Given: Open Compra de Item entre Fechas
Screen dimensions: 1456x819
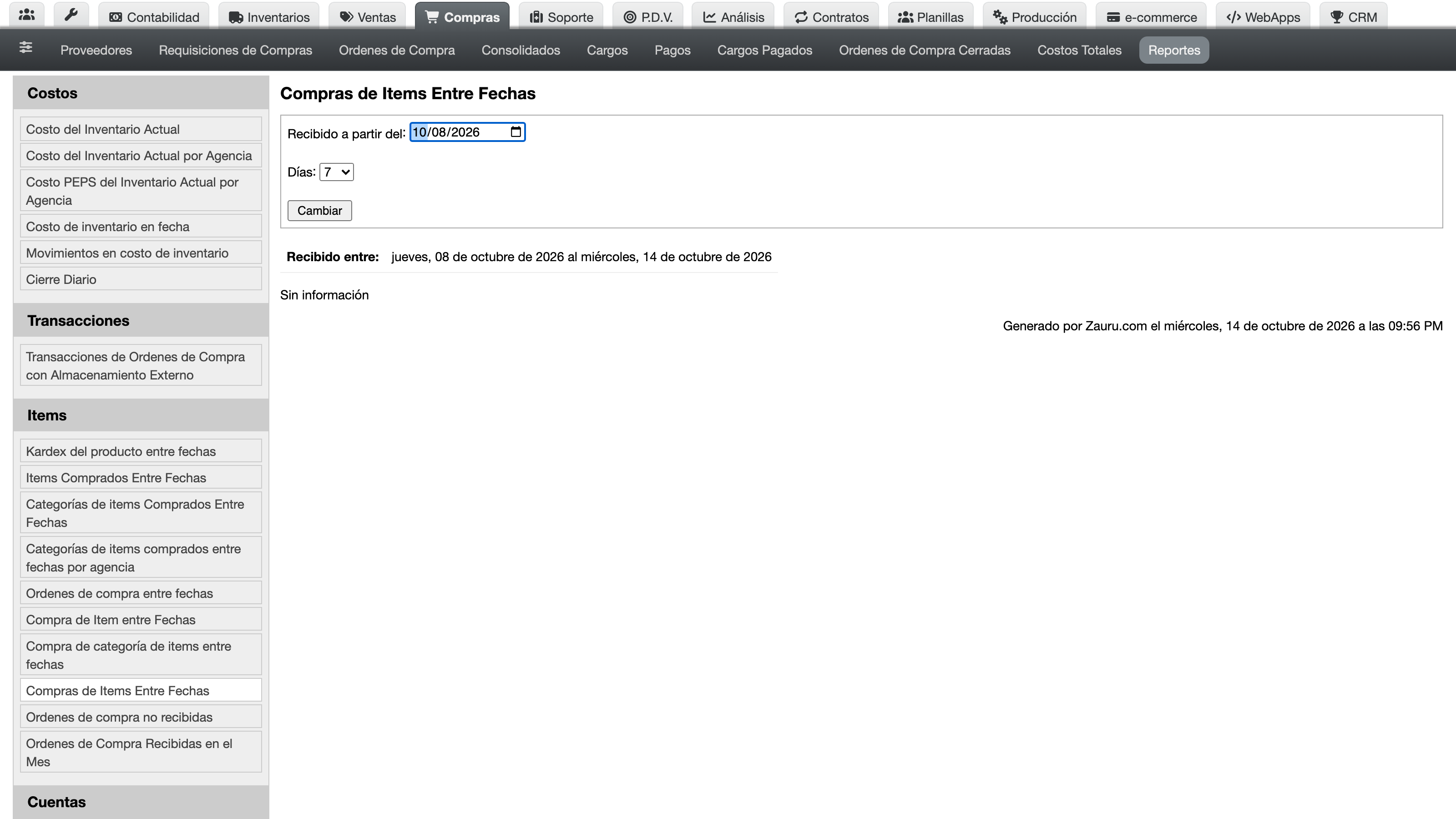Looking at the screenshot, I should (141, 619).
